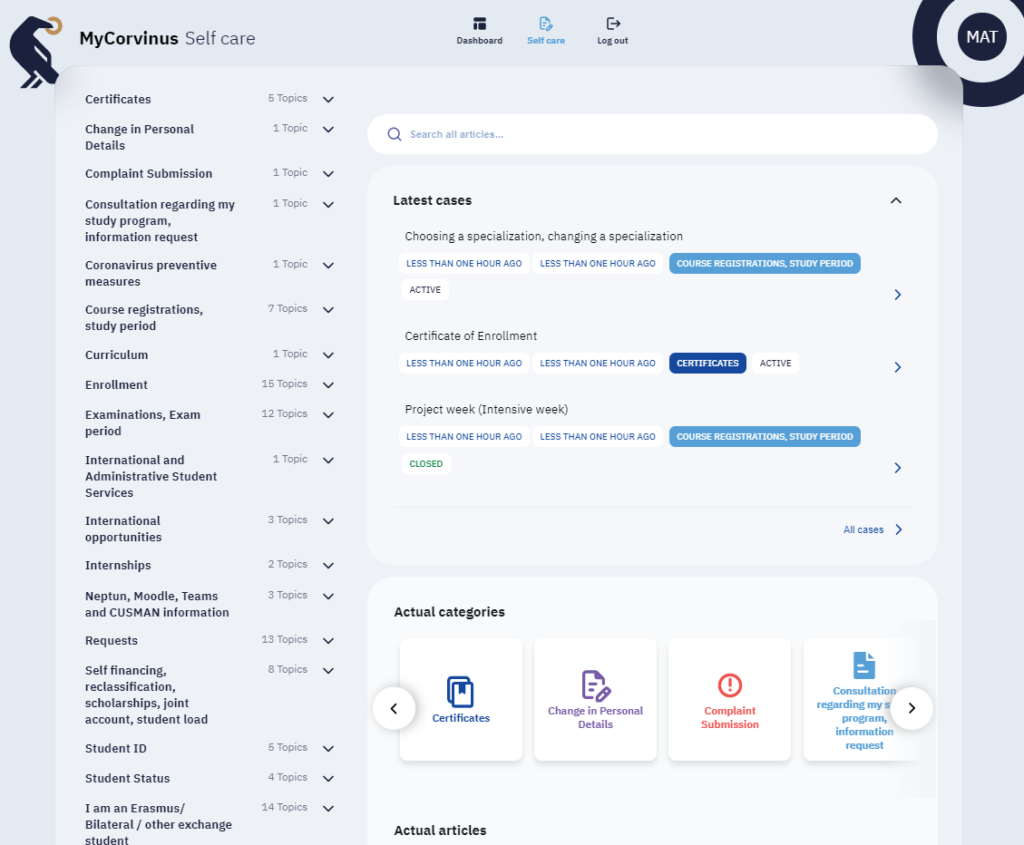Collapse the Latest cases section
Image resolution: width=1024 pixels, height=845 pixels.
point(896,200)
